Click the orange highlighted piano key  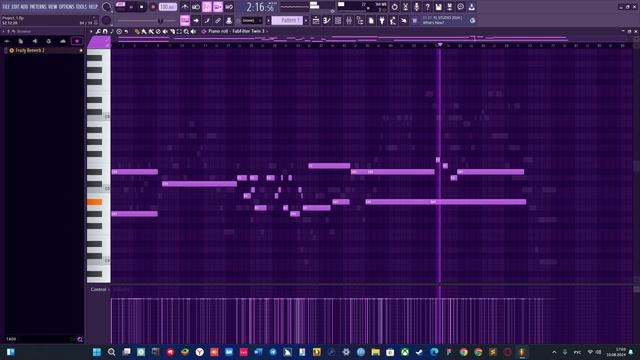click(x=94, y=202)
